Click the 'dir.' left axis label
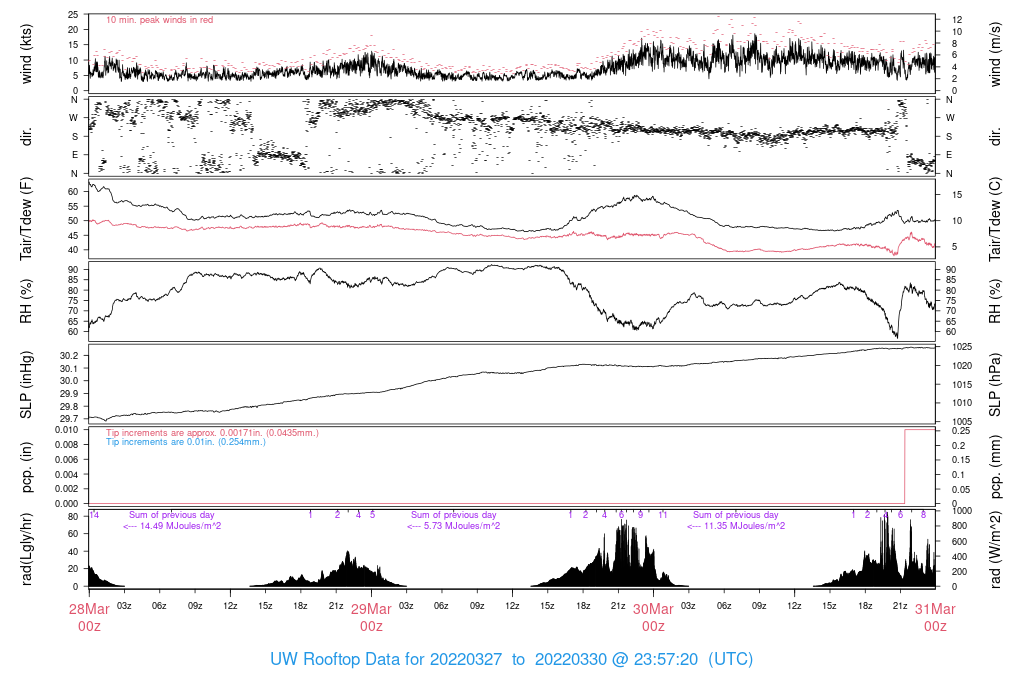The height and width of the screenshot is (700, 1024). click(x=26, y=136)
